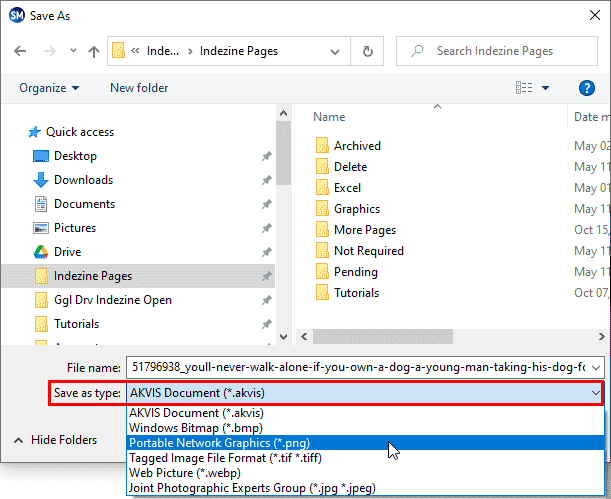This screenshot has width=611, height=499.
Task: Open the Help question mark icon
Action: (x=587, y=88)
